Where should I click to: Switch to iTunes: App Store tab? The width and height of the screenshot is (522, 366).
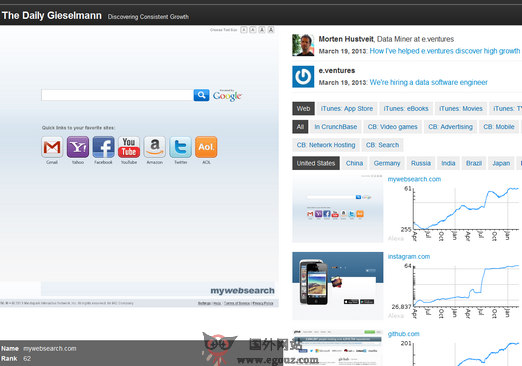pos(347,109)
